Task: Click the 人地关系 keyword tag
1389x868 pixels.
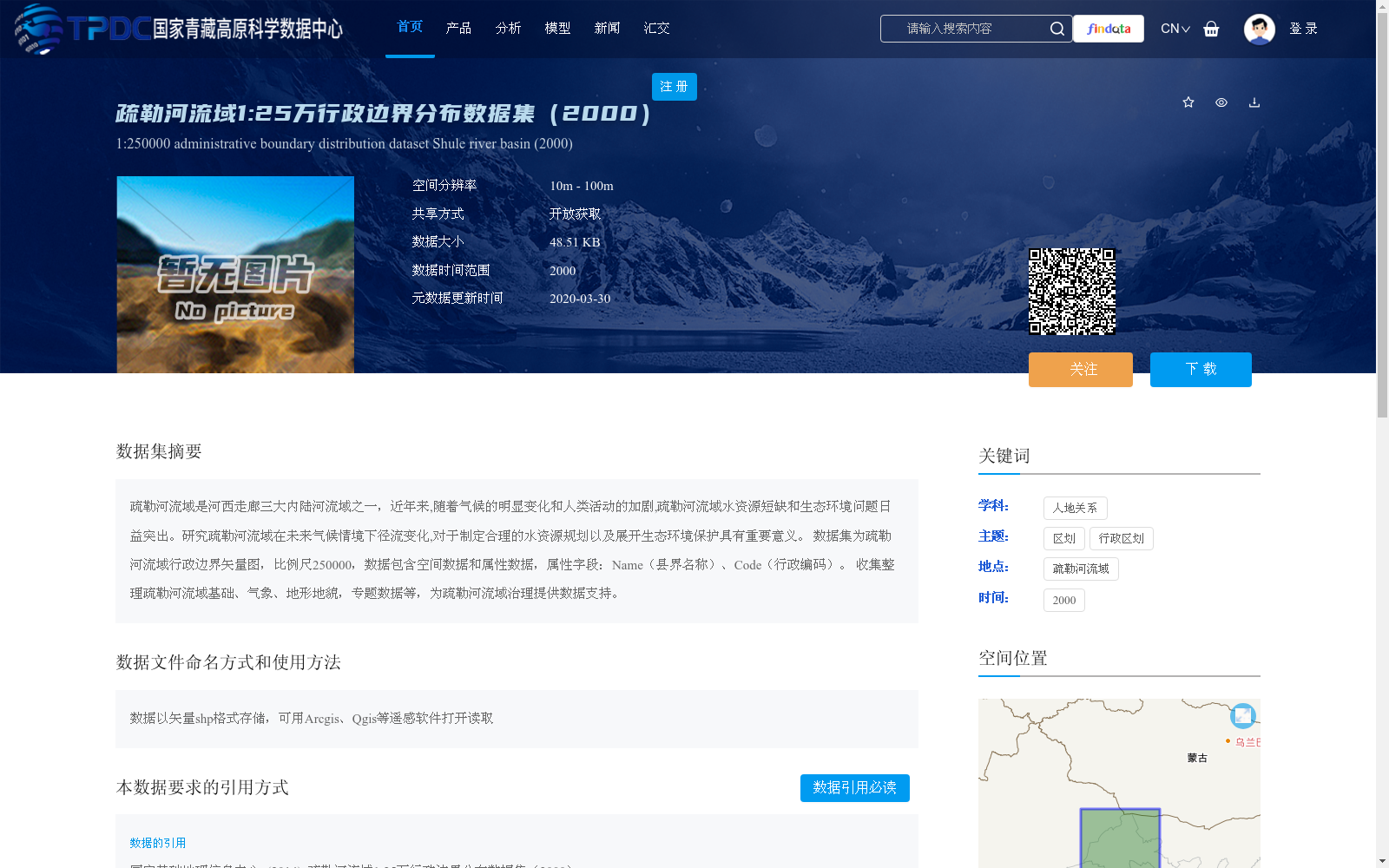Action: pyautogui.click(x=1076, y=508)
